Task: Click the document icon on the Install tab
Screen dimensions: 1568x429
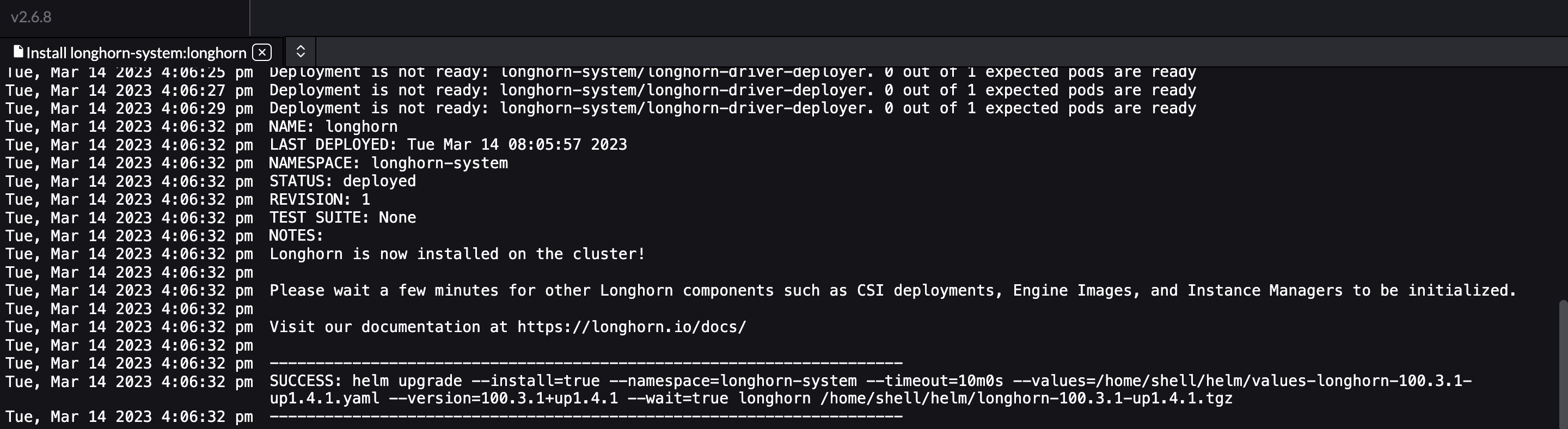Action: pyautogui.click(x=19, y=52)
